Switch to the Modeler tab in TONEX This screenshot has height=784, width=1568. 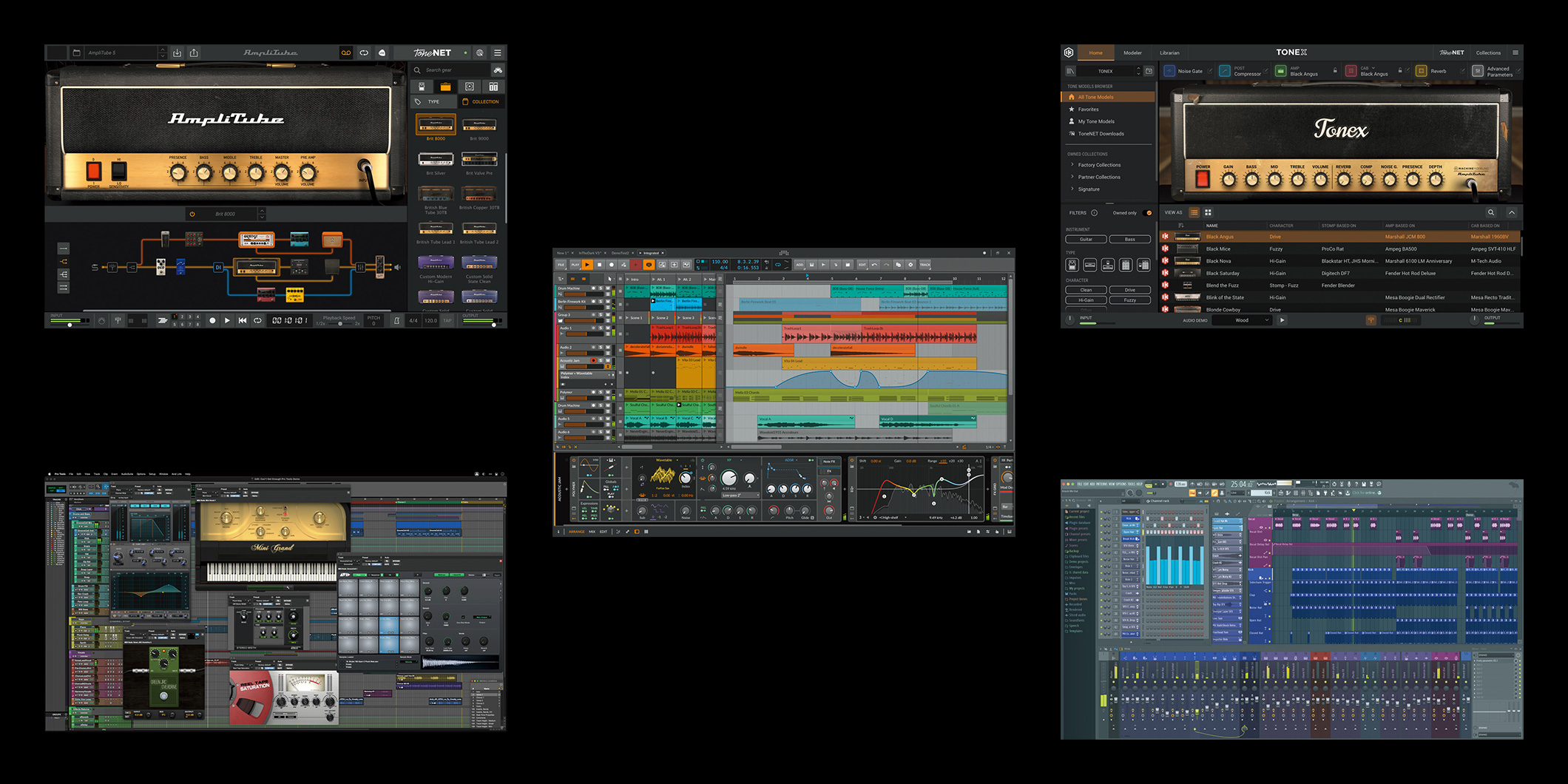pyautogui.click(x=1132, y=53)
